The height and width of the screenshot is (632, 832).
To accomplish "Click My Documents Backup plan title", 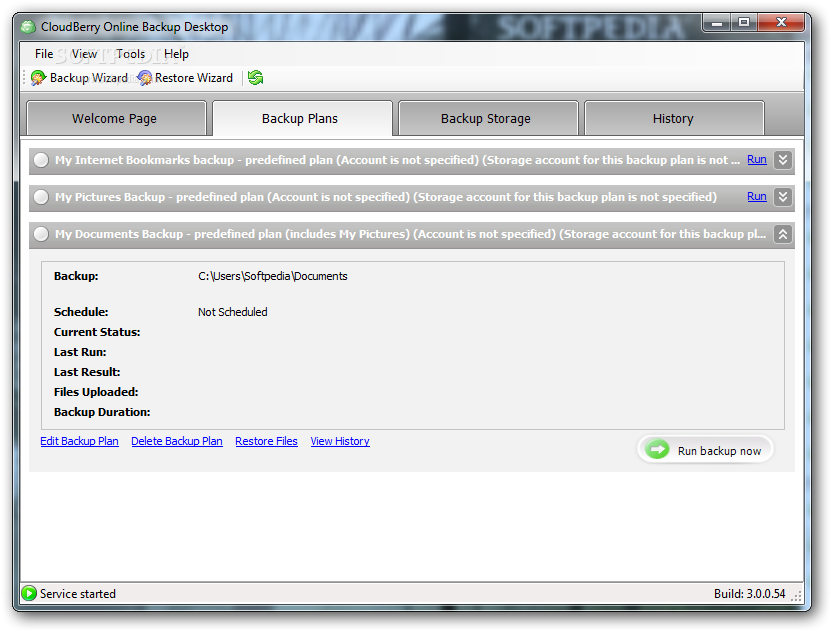I will point(410,234).
